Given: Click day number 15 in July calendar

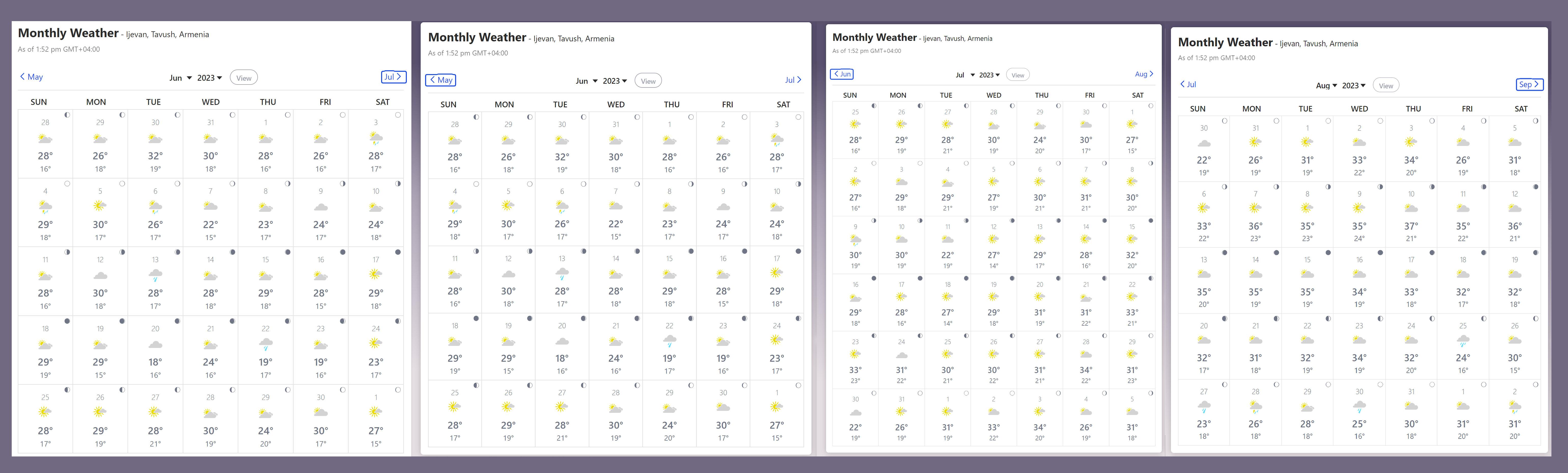Looking at the screenshot, I should (x=1132, y=227).
